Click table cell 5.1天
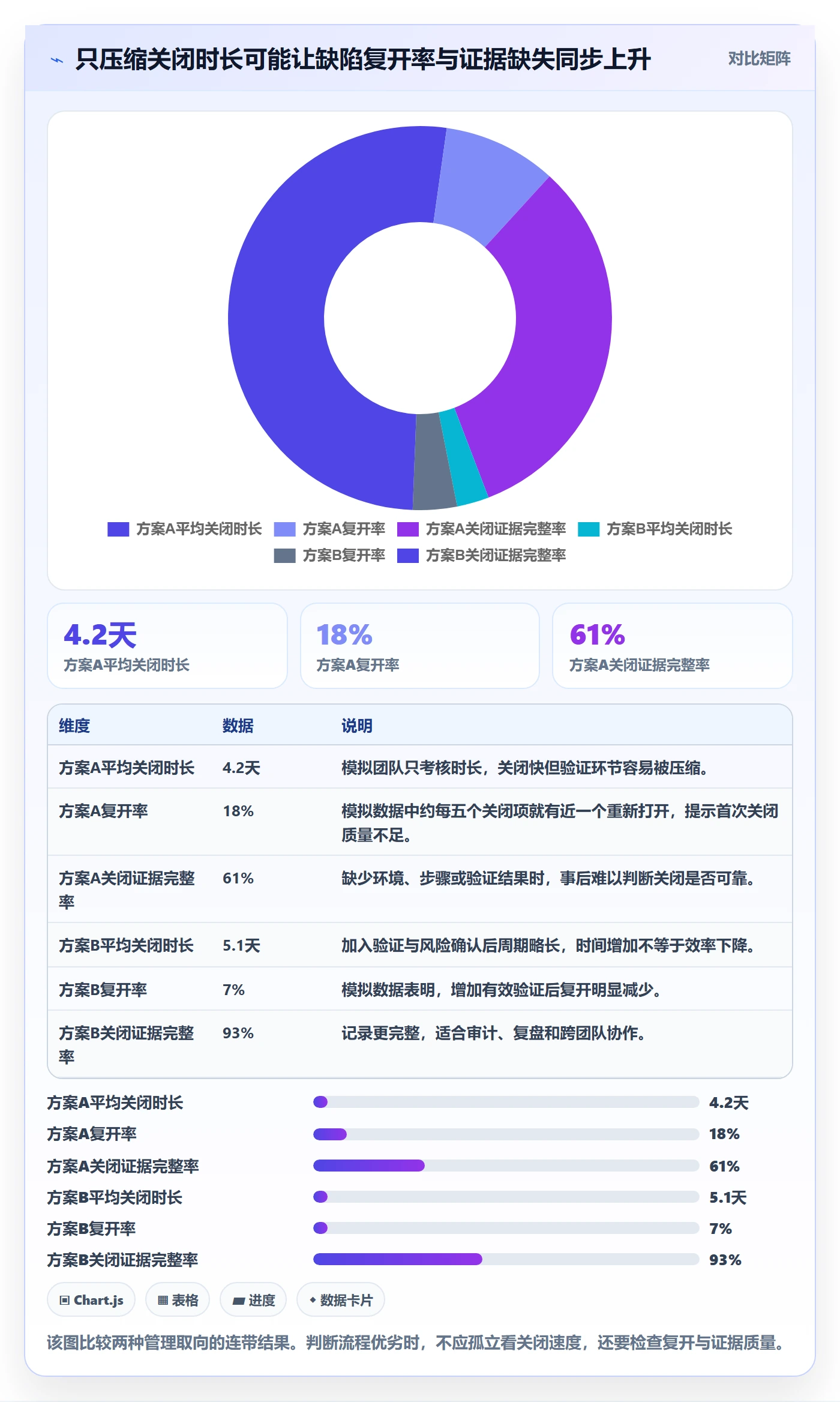Viewport: 840px width, 1402px height. [x=242, y=946]
